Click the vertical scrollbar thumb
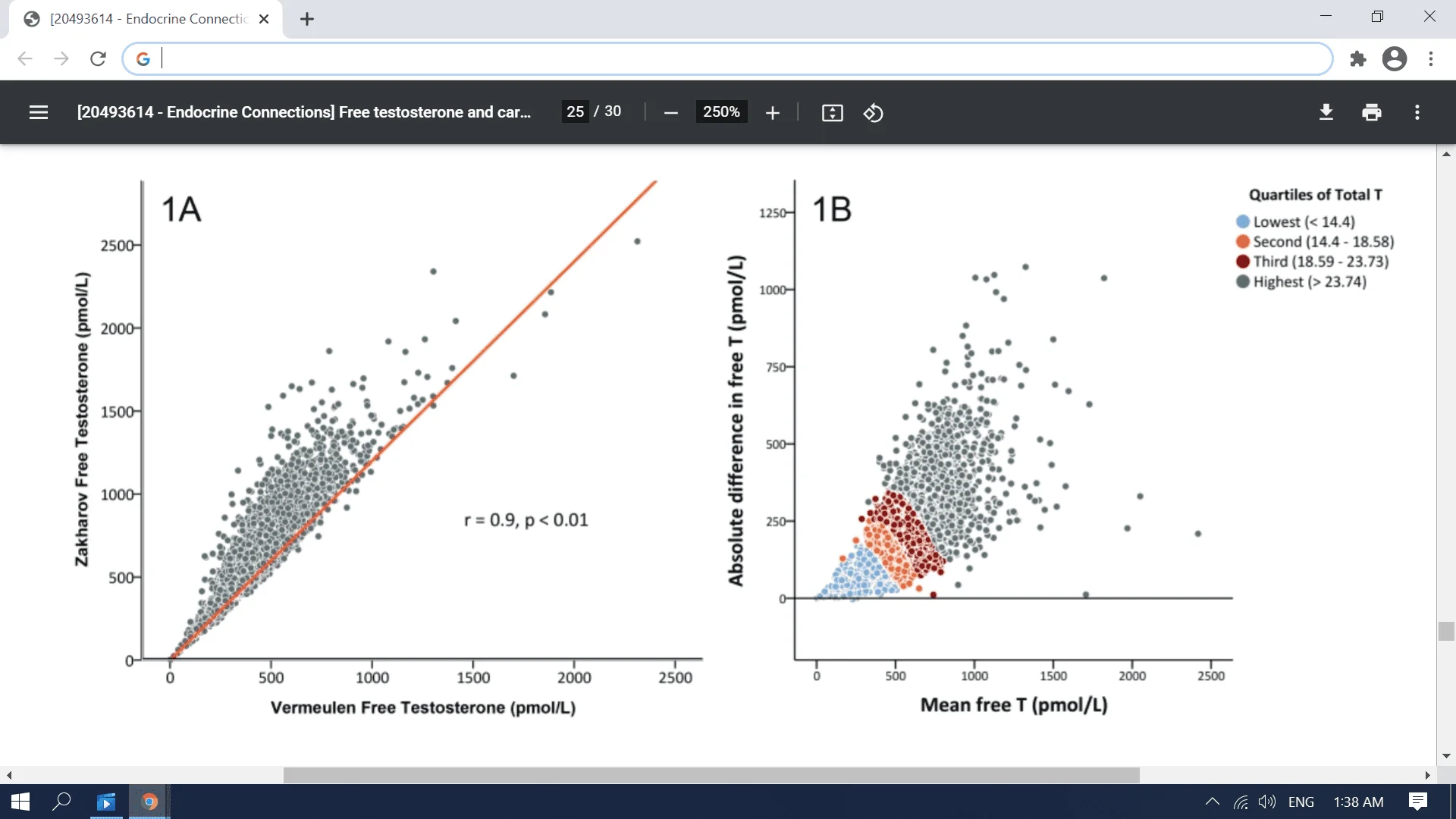 click(x=1446, y=631)
